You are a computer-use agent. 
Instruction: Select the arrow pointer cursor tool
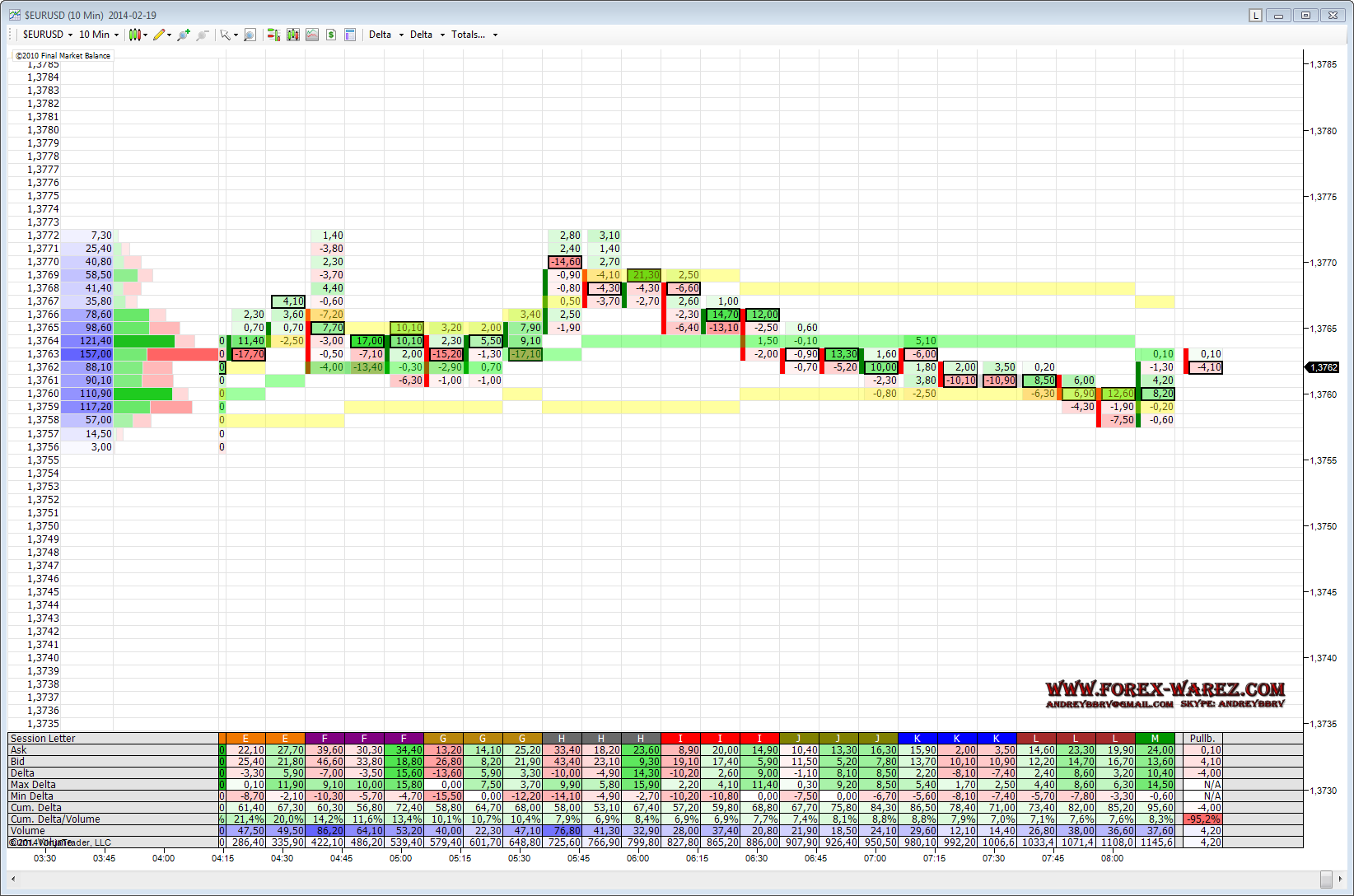(x=225, y=35)
